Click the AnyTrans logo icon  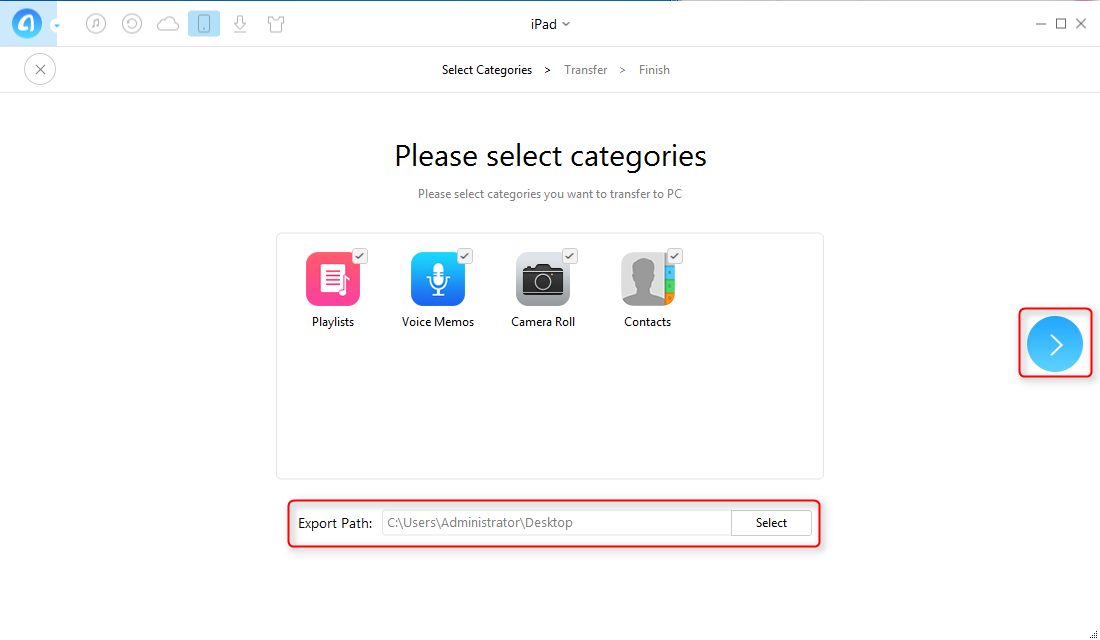[27, 24]
